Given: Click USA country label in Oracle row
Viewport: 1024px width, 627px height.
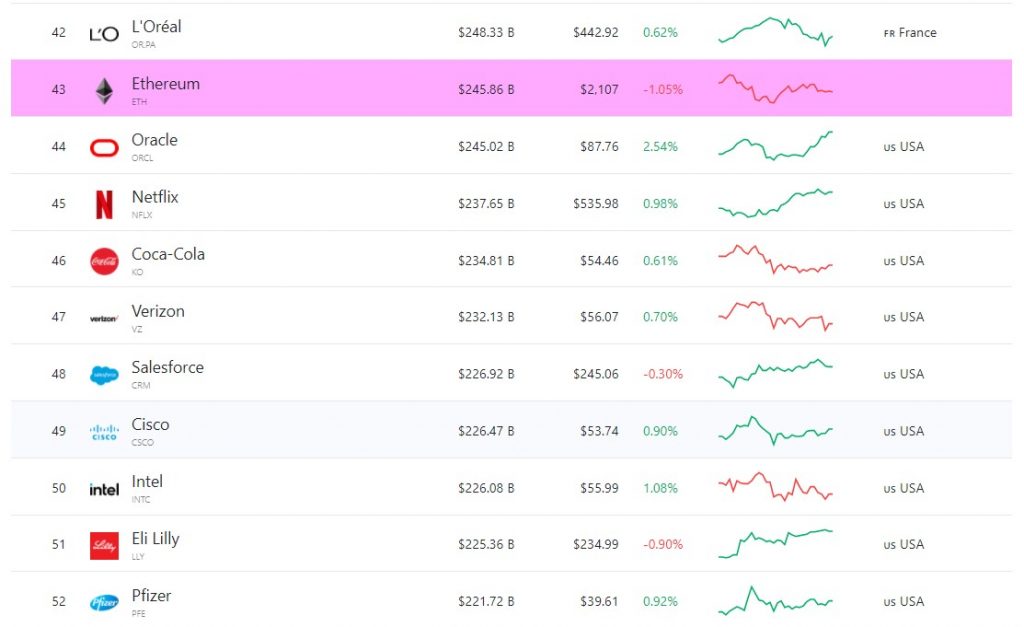Looking at the screenshot, I should (904, 147).
